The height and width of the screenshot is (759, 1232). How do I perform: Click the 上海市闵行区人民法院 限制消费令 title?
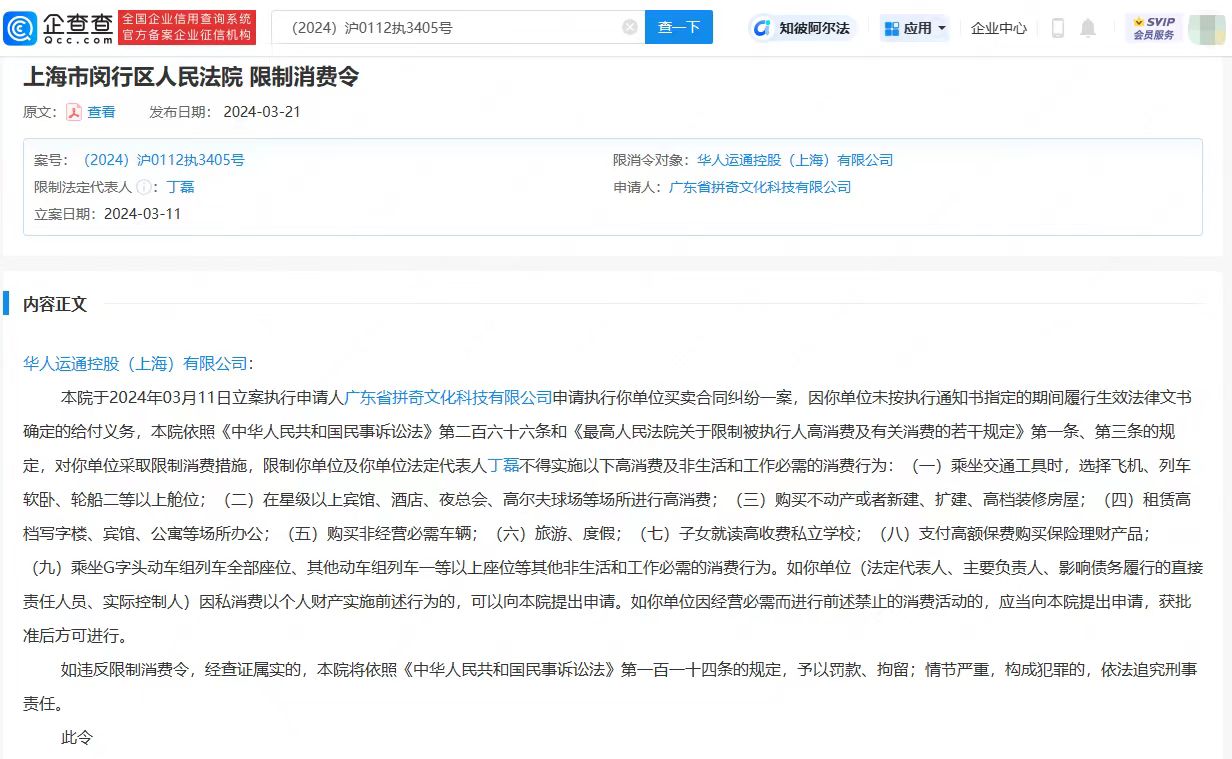pyautogui.click(x=191, y=77)
